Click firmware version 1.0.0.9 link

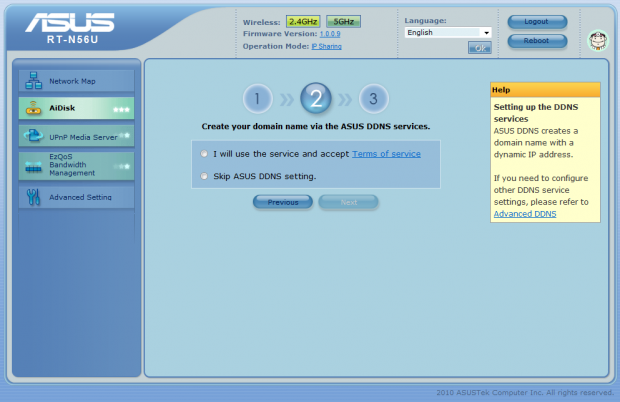tap(330, 34)
